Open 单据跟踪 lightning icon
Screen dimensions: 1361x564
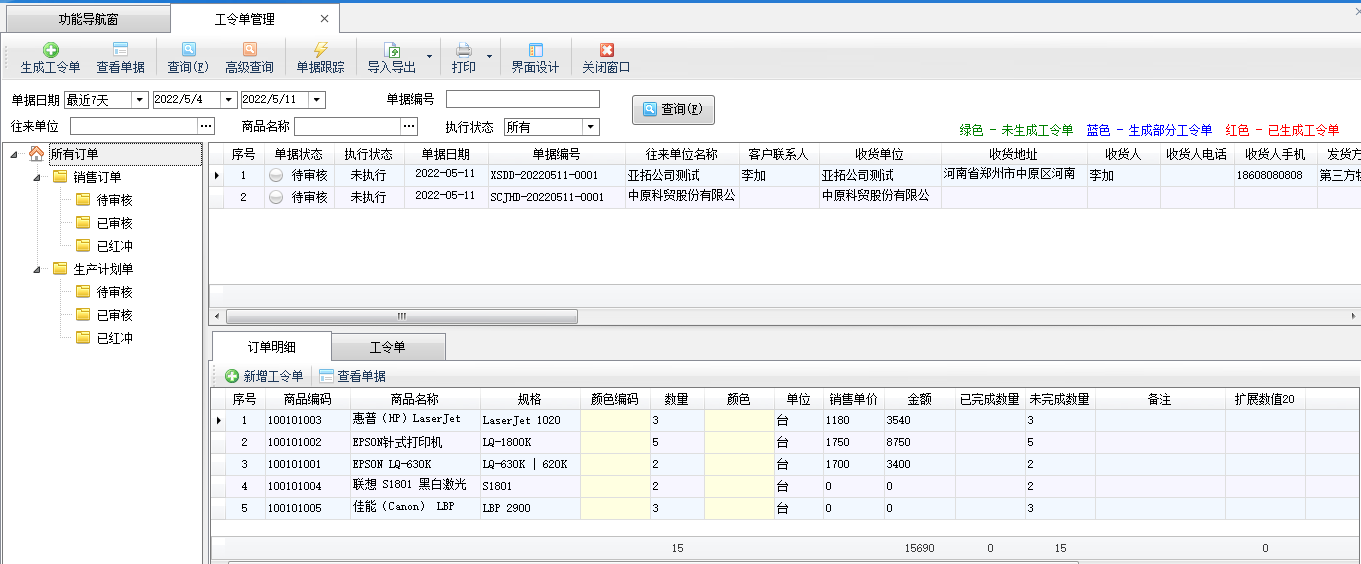pyautogui.click(x=320, y=50)
